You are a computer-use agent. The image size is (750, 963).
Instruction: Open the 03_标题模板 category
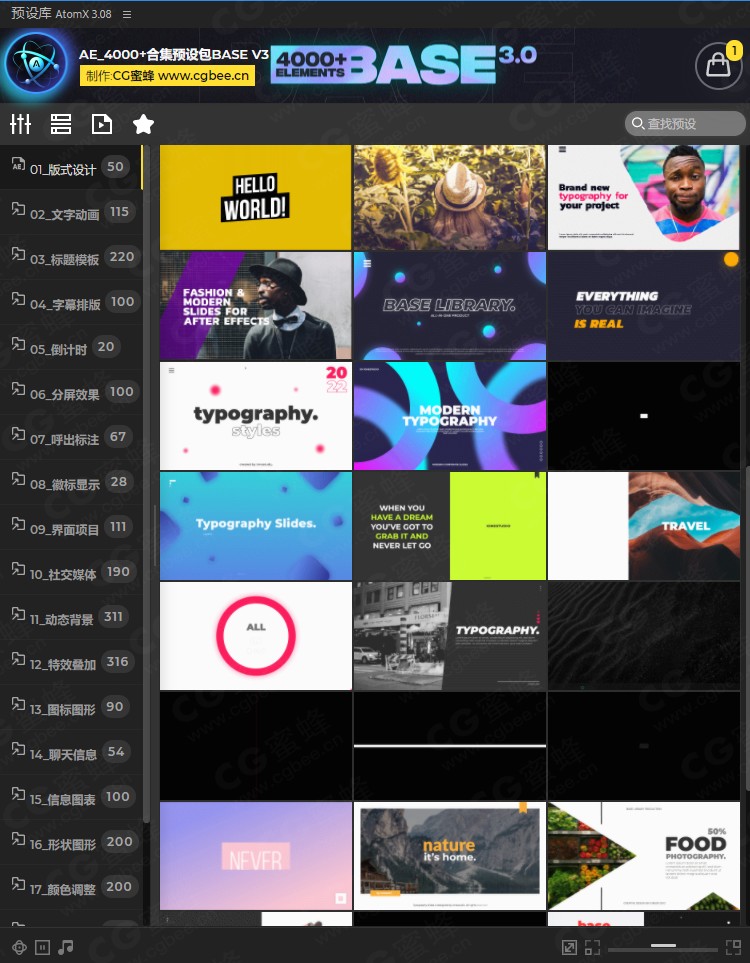(71, 257)
